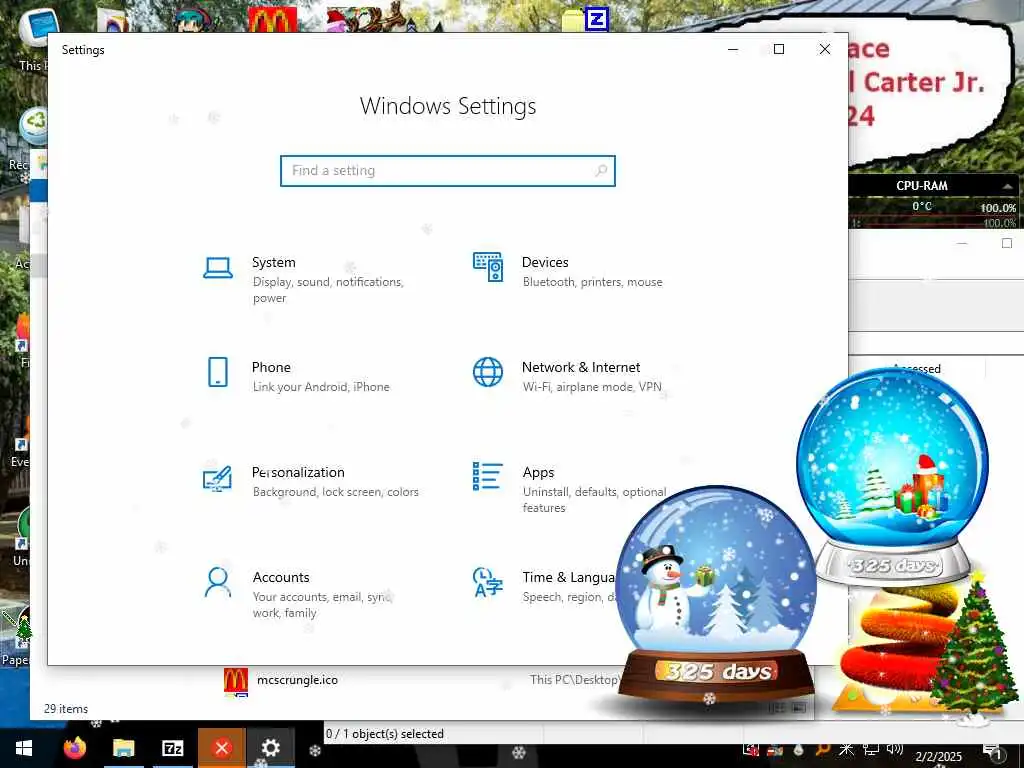Click the volume speaker tray icon

pyautogui.click(x=895, y=750)
